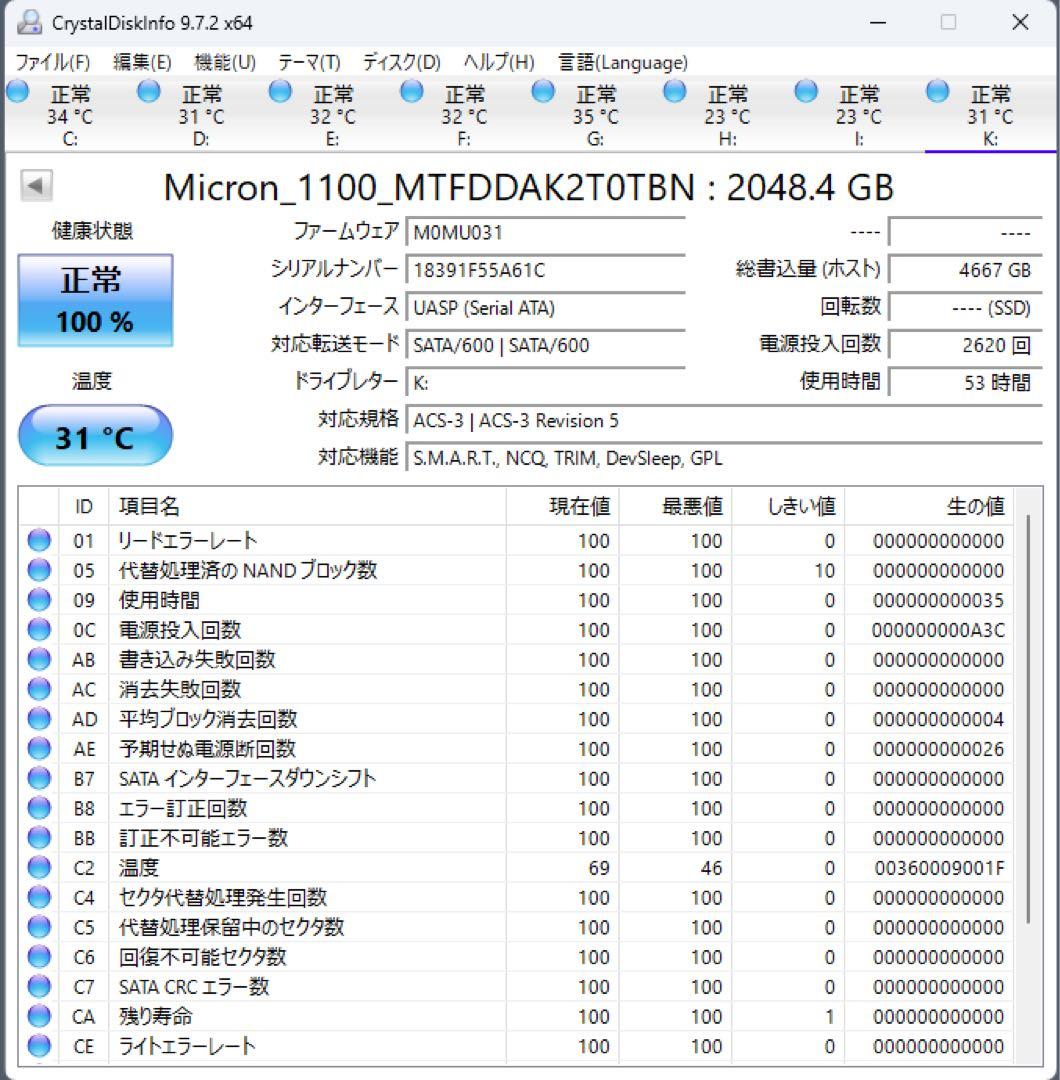This screenshot has height=1080, width=1060.
Task: Select the ライトエラーレート attribute name
Action: coord(187,1046)
